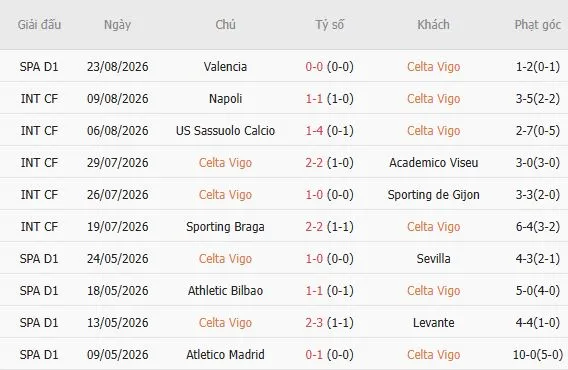Select Sporting Braga home team
Screen dimensions: 568x370
(225, 226)
